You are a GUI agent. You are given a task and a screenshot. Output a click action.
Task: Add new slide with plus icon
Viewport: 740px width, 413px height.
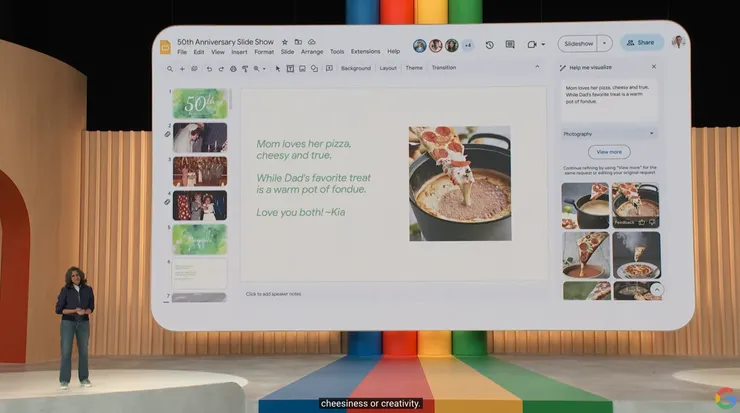182,69
